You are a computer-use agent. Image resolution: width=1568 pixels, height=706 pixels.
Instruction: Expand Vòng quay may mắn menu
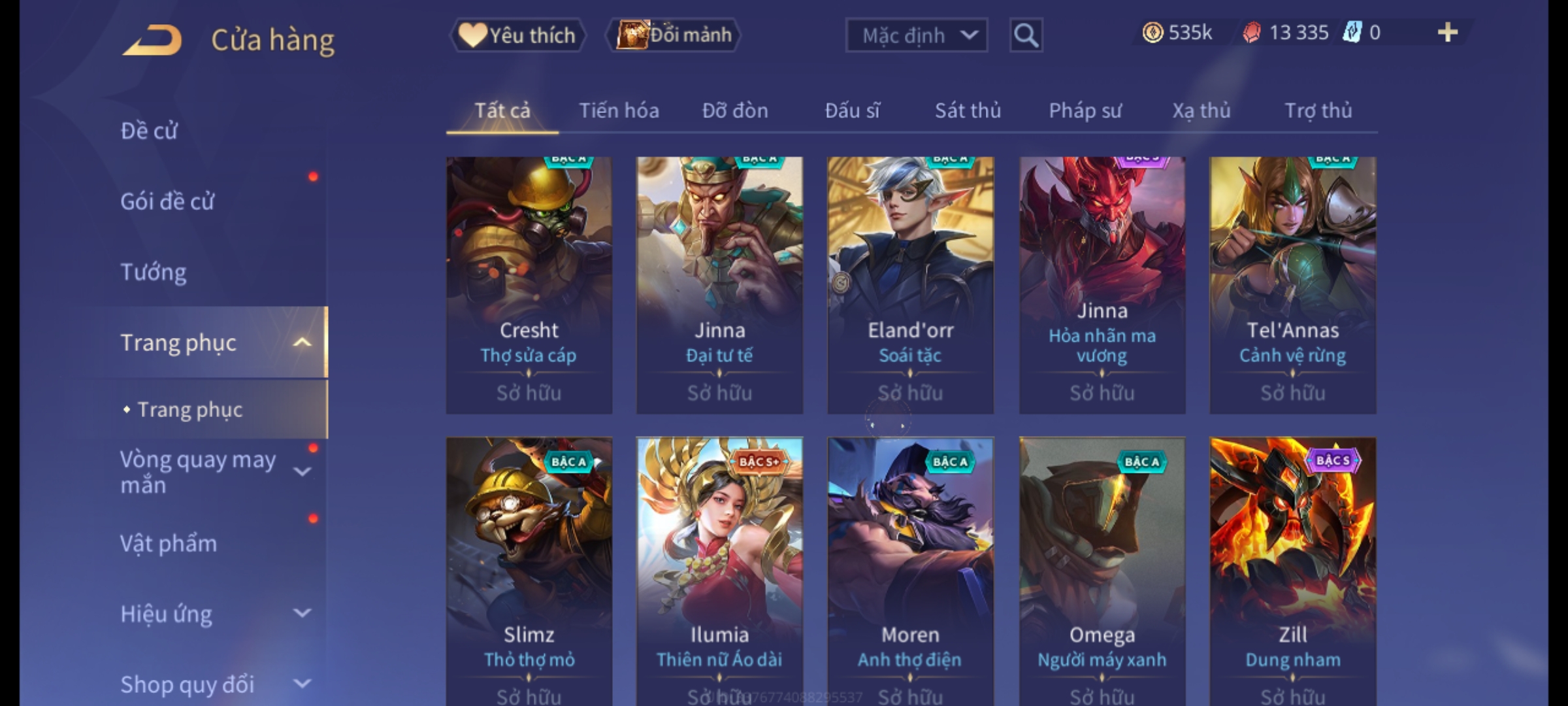tap(302, 471)
